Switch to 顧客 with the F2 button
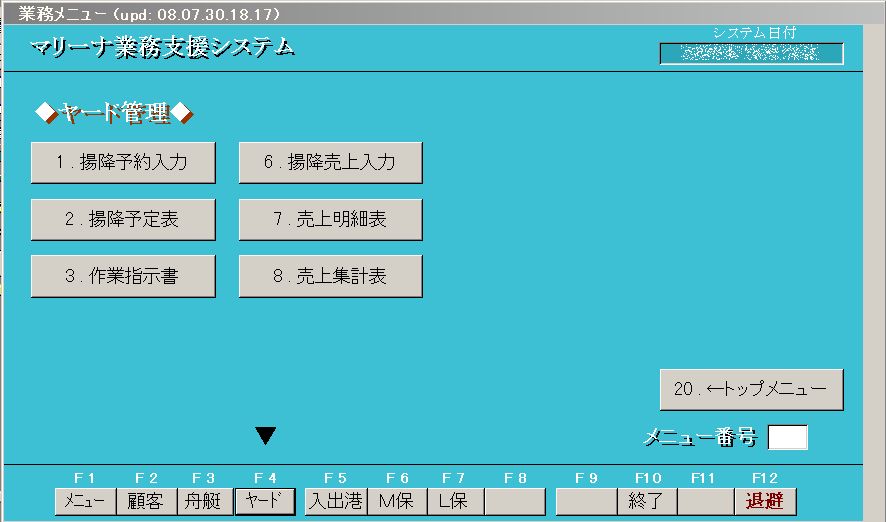 [147, 501]
